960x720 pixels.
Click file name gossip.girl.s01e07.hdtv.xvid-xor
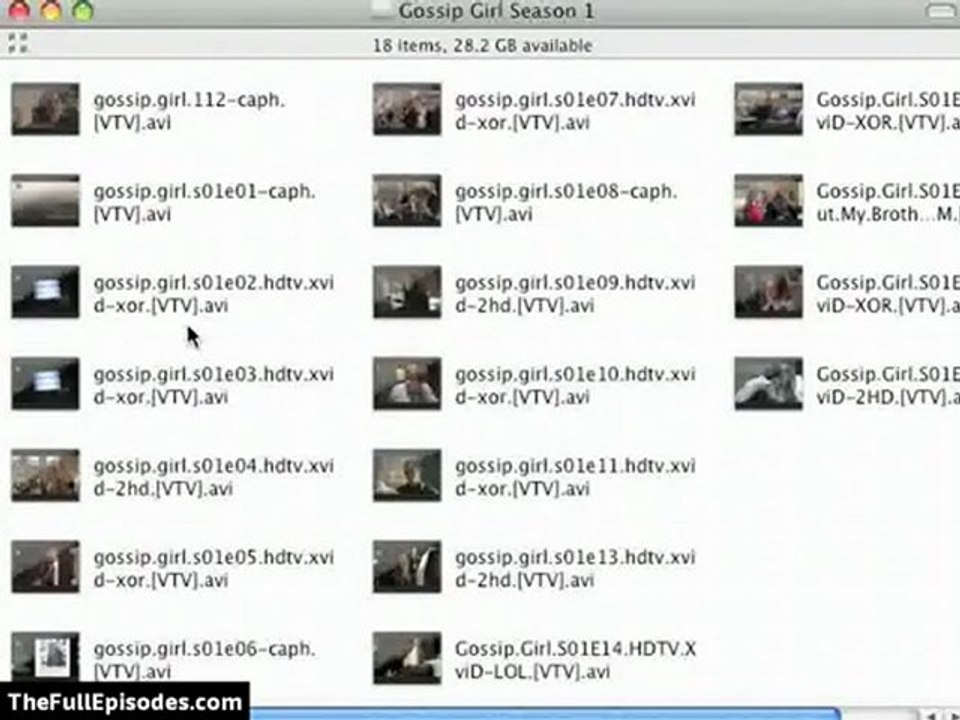[575, 111]
